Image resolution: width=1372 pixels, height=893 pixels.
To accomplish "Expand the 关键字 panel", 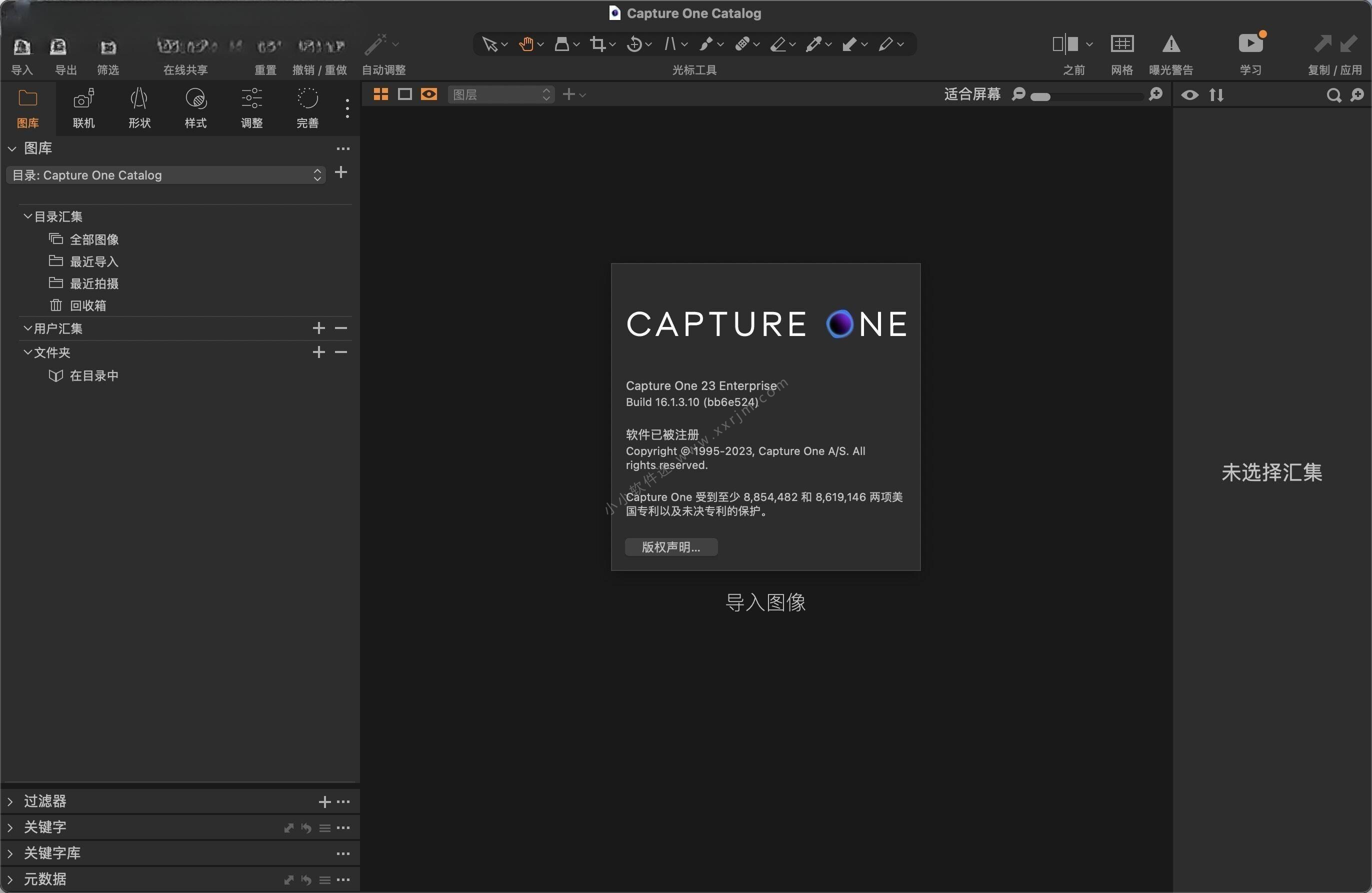I will [10, 827].
